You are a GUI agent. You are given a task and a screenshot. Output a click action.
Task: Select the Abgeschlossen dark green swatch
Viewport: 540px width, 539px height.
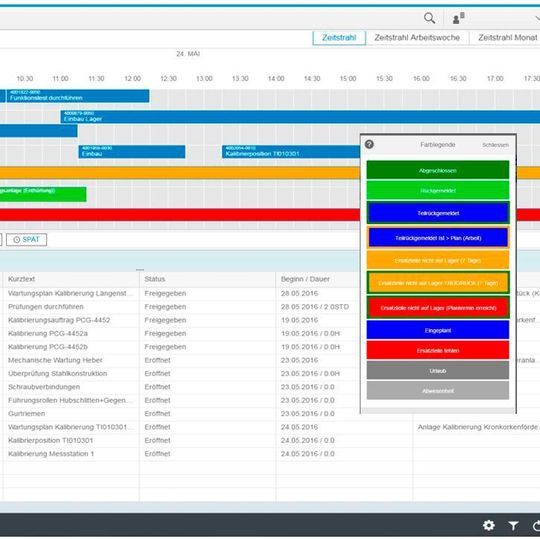click(438, 170)
